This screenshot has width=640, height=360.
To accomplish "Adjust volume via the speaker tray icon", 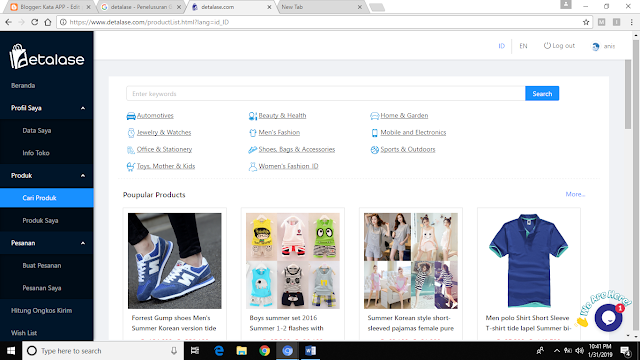I will pos(579,351).
